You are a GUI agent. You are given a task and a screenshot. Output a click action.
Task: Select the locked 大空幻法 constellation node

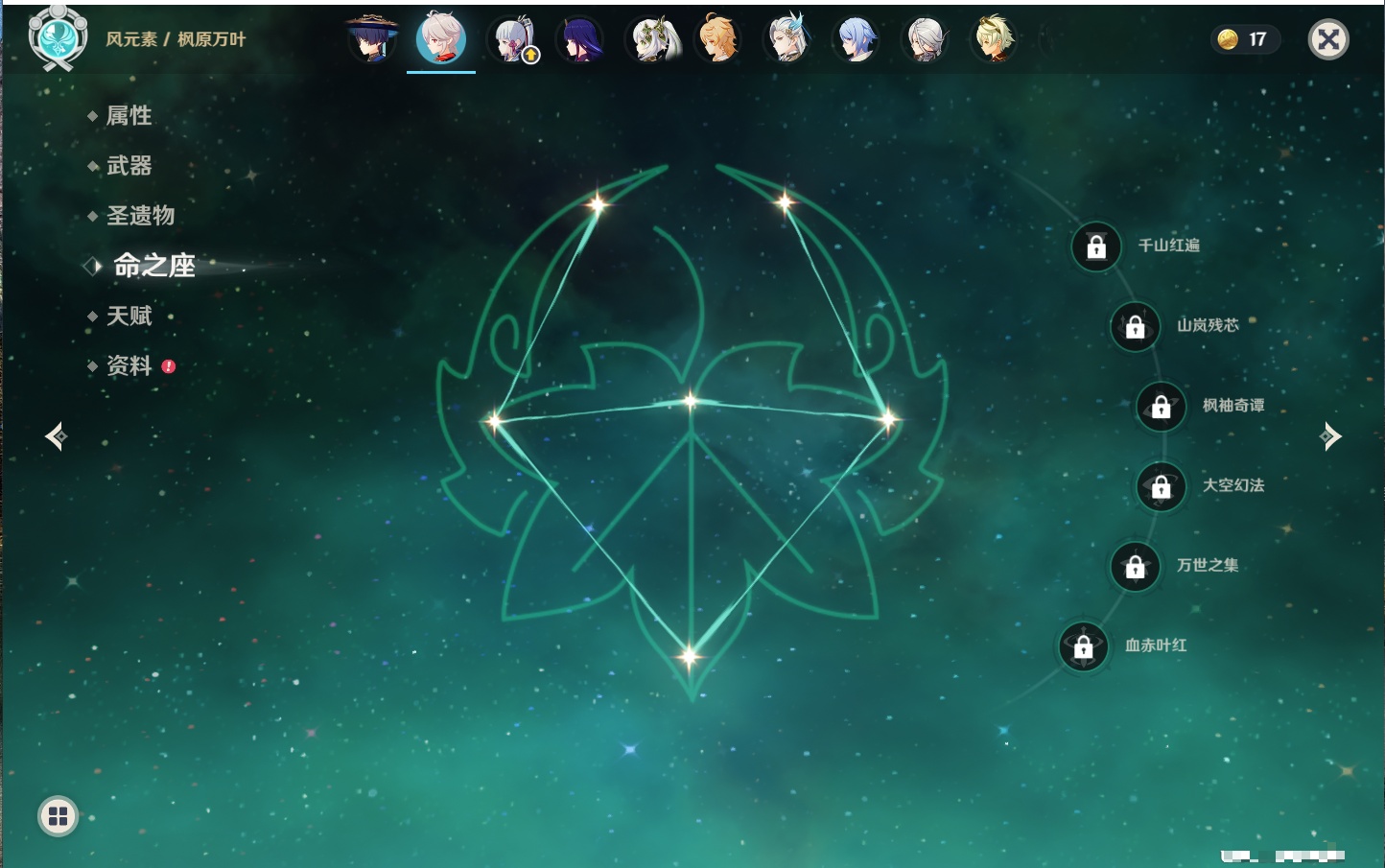1162,486
